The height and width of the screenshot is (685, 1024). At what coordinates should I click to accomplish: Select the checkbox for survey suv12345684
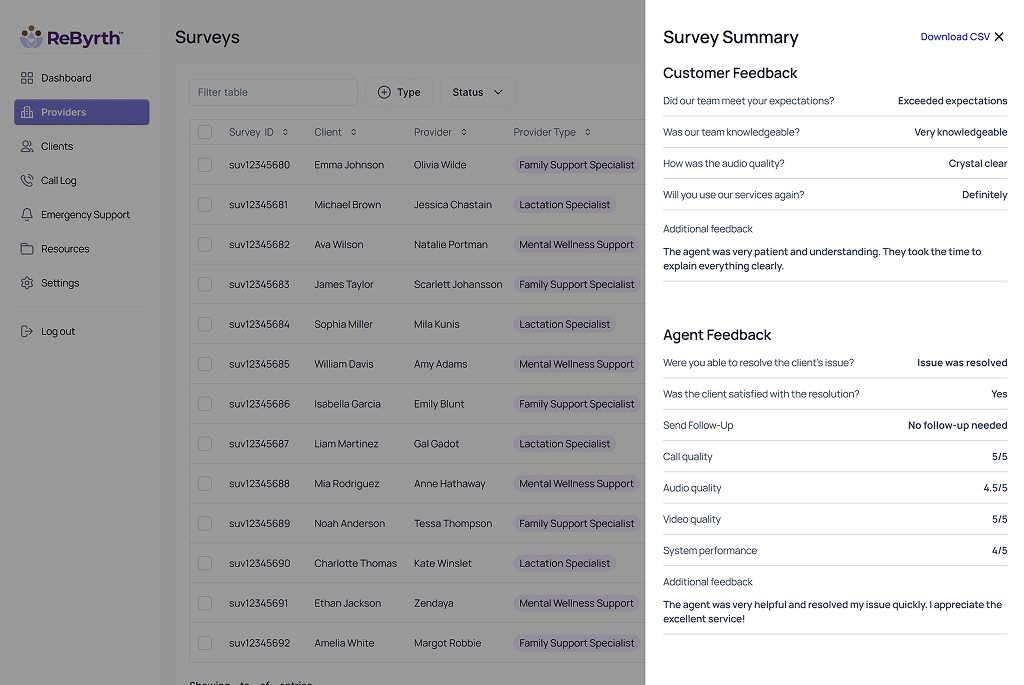(x=205, y=324)
